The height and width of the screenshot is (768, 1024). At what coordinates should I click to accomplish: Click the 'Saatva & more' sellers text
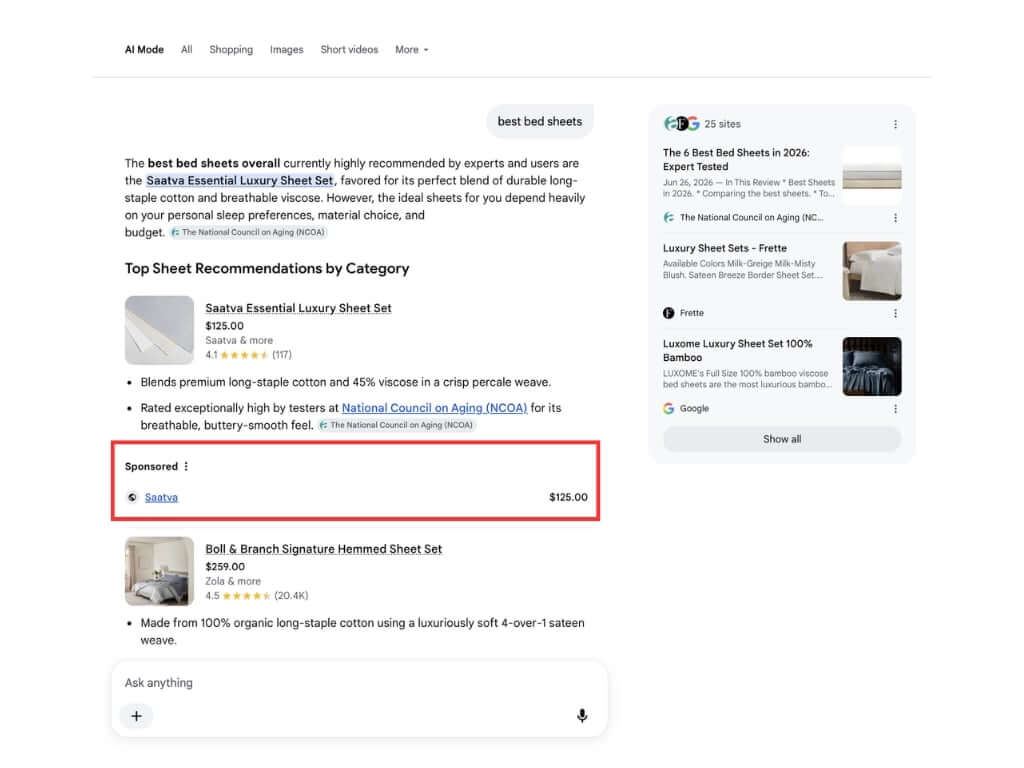(x=239, y=340)
